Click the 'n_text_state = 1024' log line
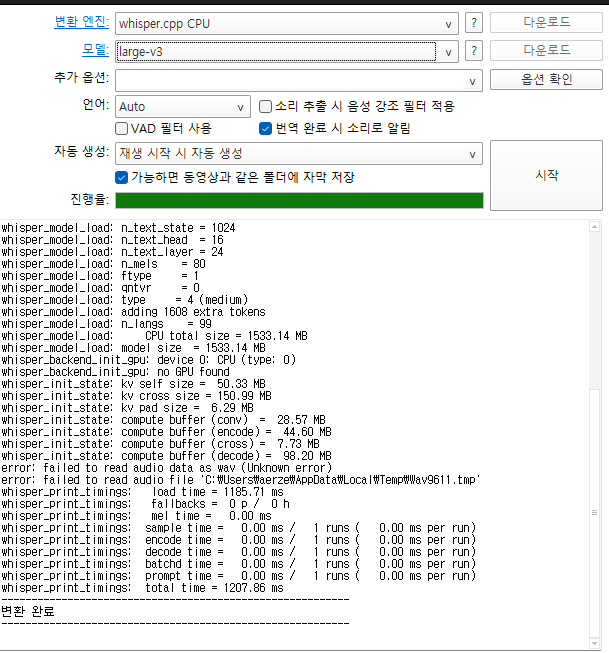 [x=118, y=228]
